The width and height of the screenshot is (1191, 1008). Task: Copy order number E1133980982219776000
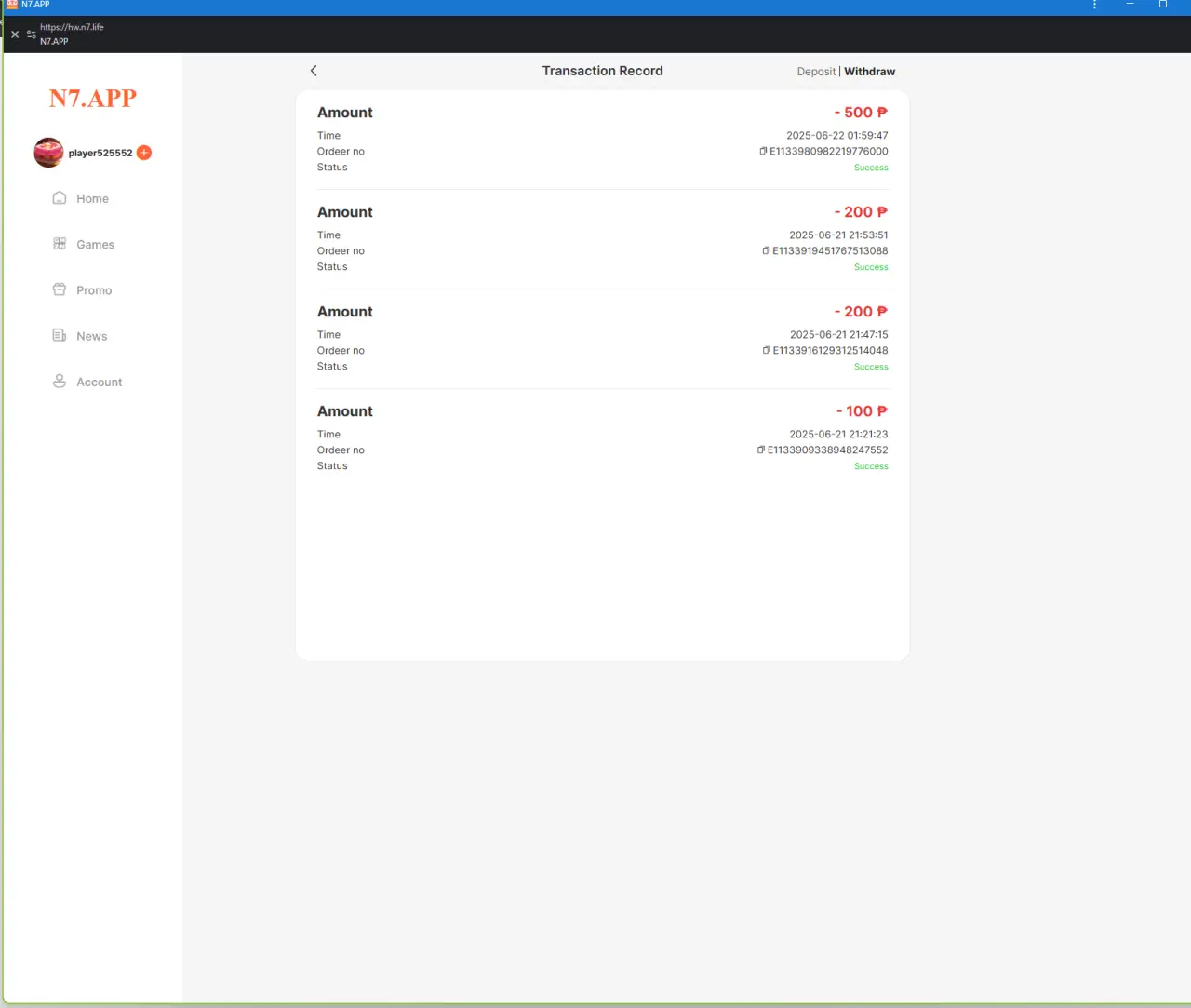(763, 151)
